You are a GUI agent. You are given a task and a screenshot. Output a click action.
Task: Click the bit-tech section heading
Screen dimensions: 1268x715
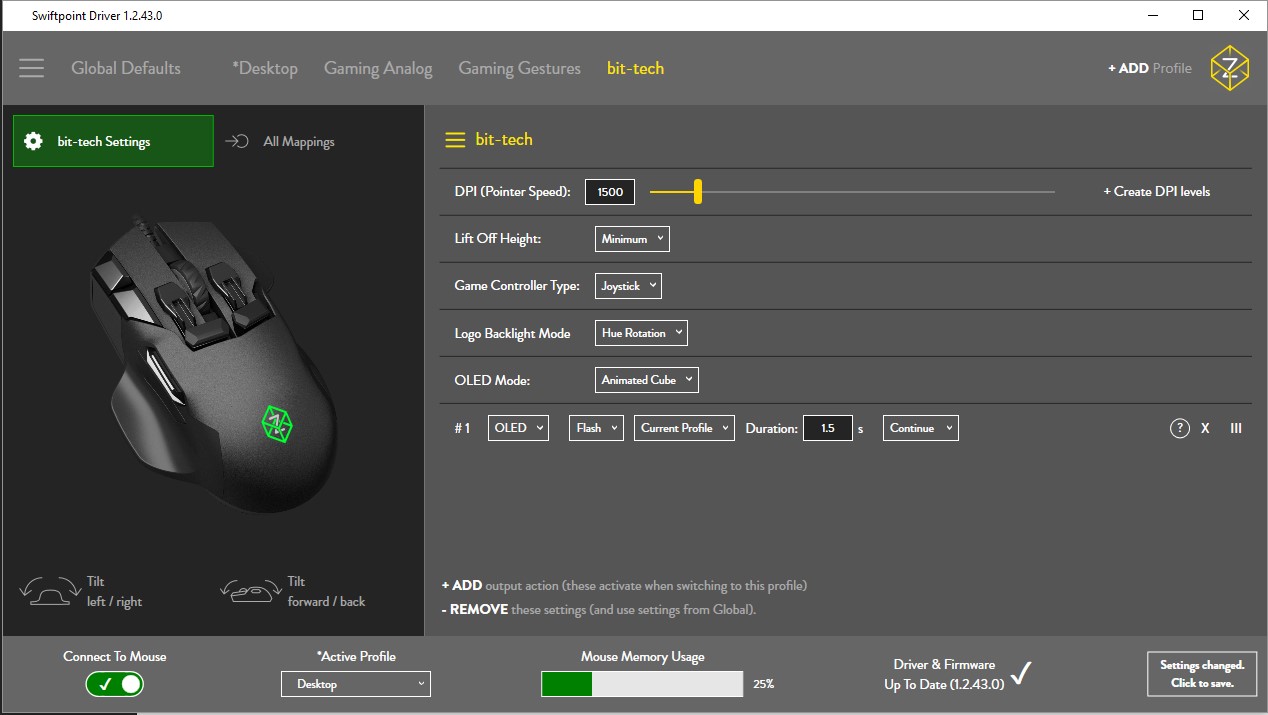pos(504,140)
